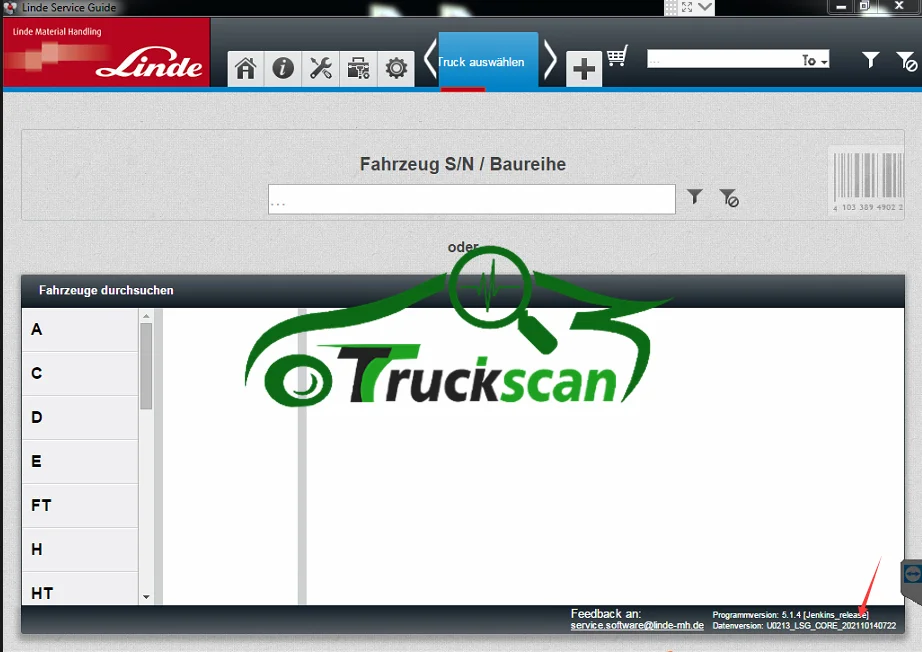Select series FT in vehicle list

[x=80, y=506]
